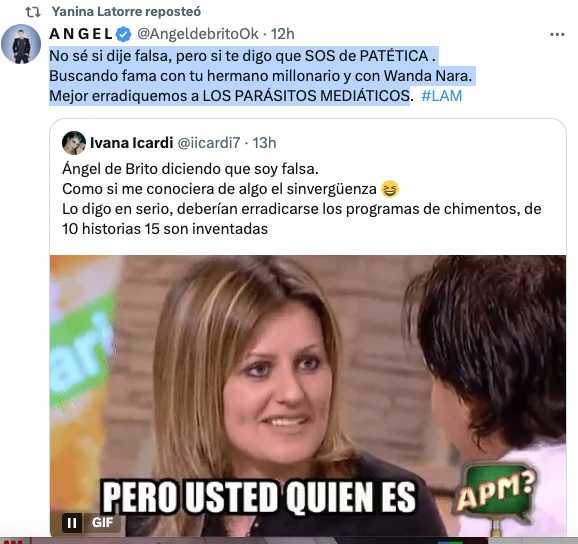Open the three-dot more options menu

point(557,34)
